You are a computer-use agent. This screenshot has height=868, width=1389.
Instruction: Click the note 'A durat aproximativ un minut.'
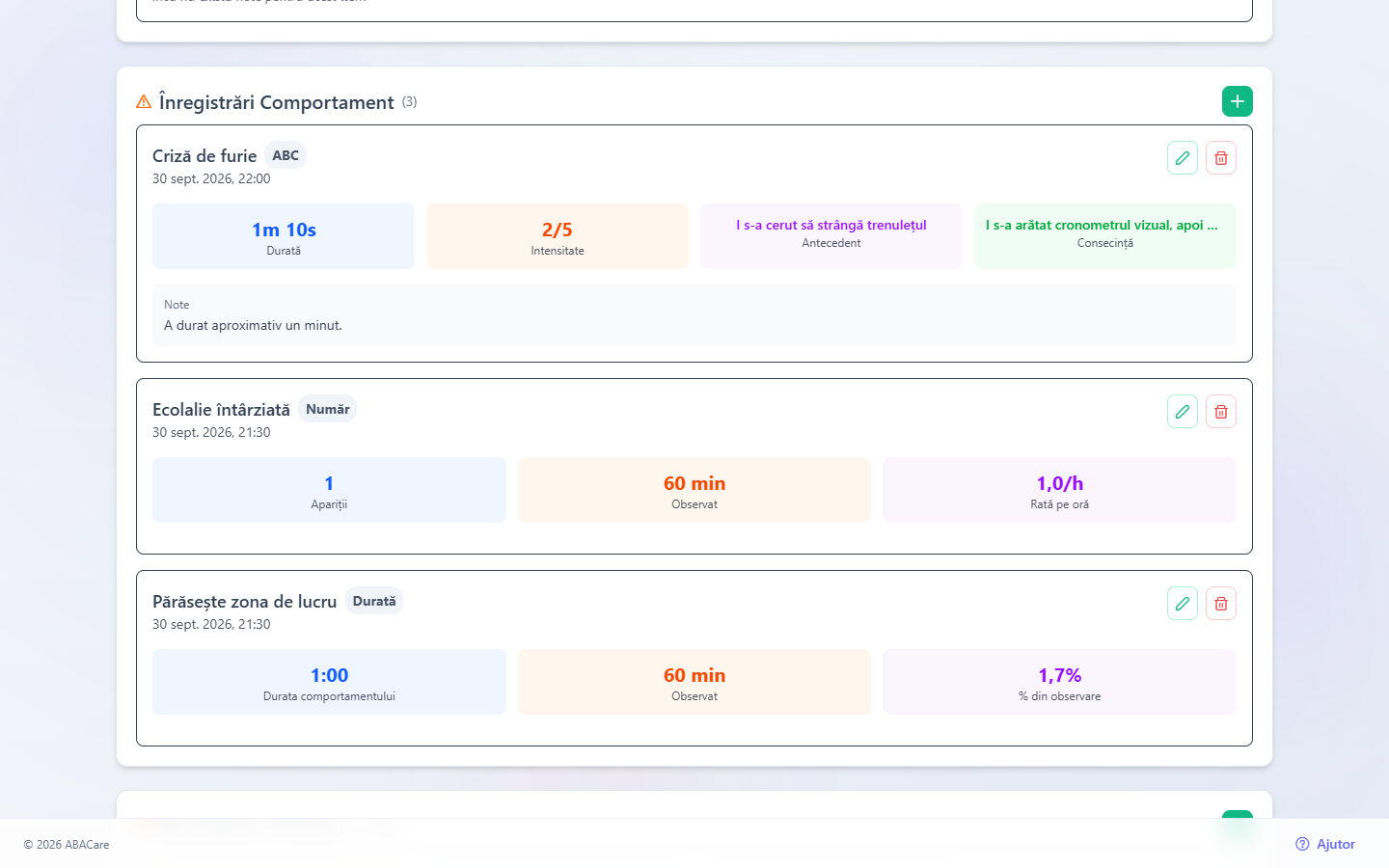pos(253,325)
